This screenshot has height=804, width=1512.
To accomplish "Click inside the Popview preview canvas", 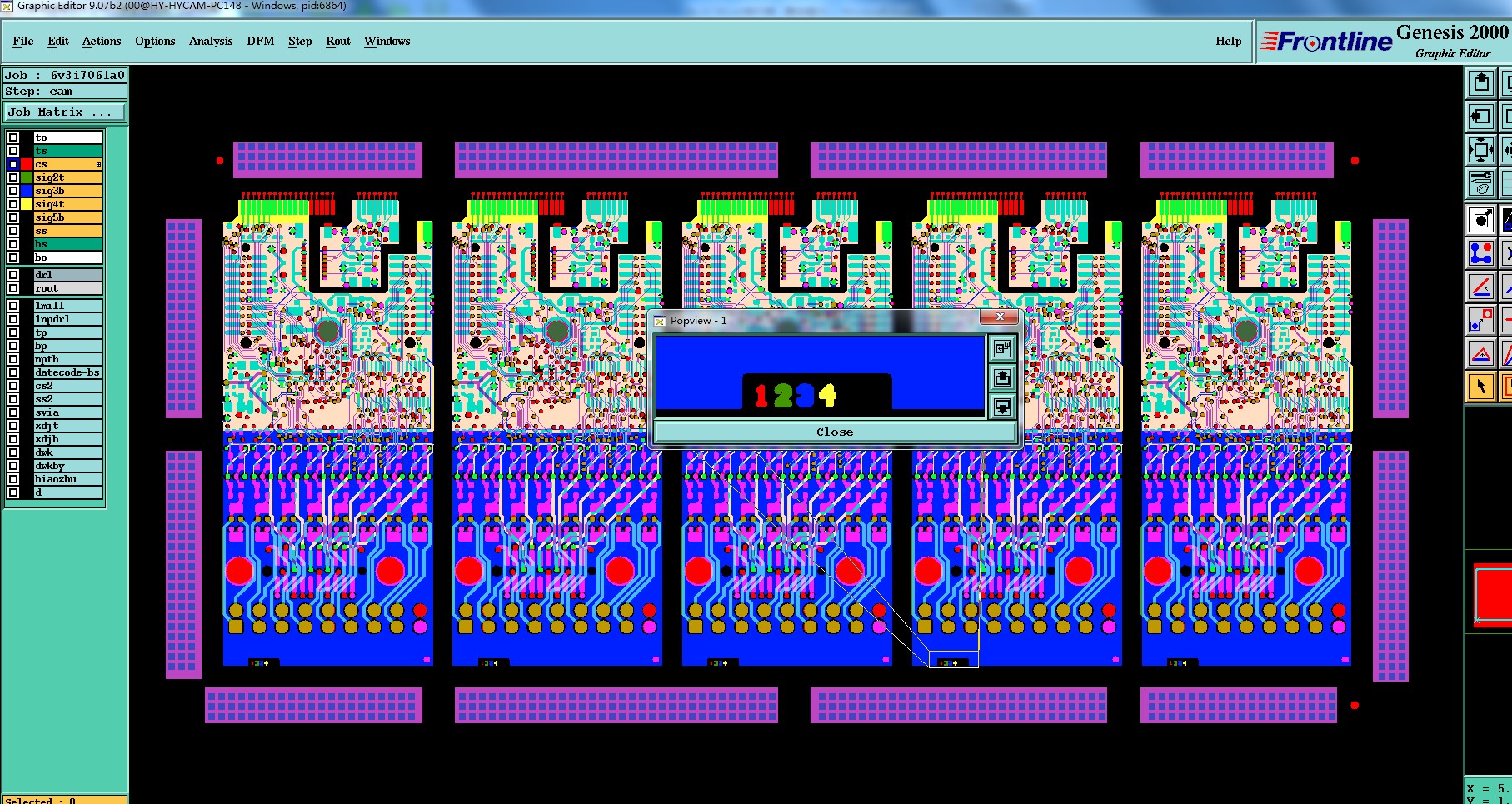I will point(820,376).
